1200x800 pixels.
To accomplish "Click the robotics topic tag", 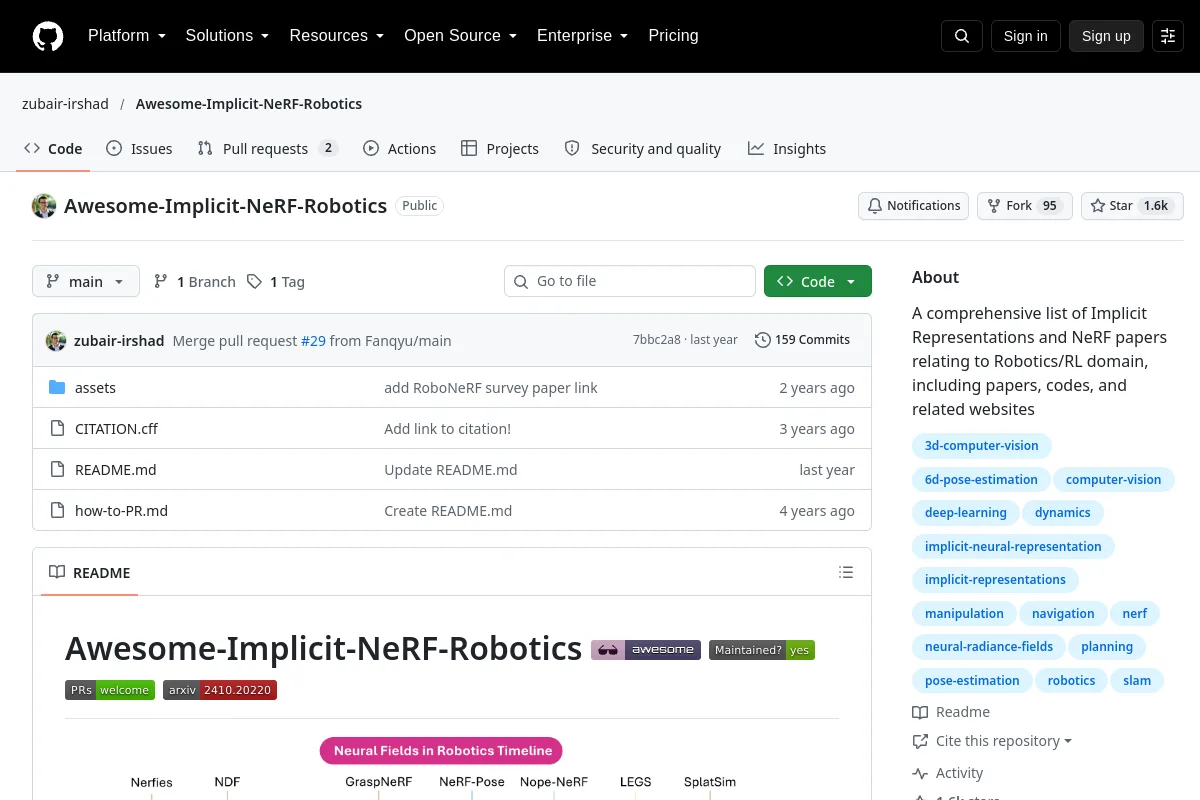I will (x=1071, y=681).
